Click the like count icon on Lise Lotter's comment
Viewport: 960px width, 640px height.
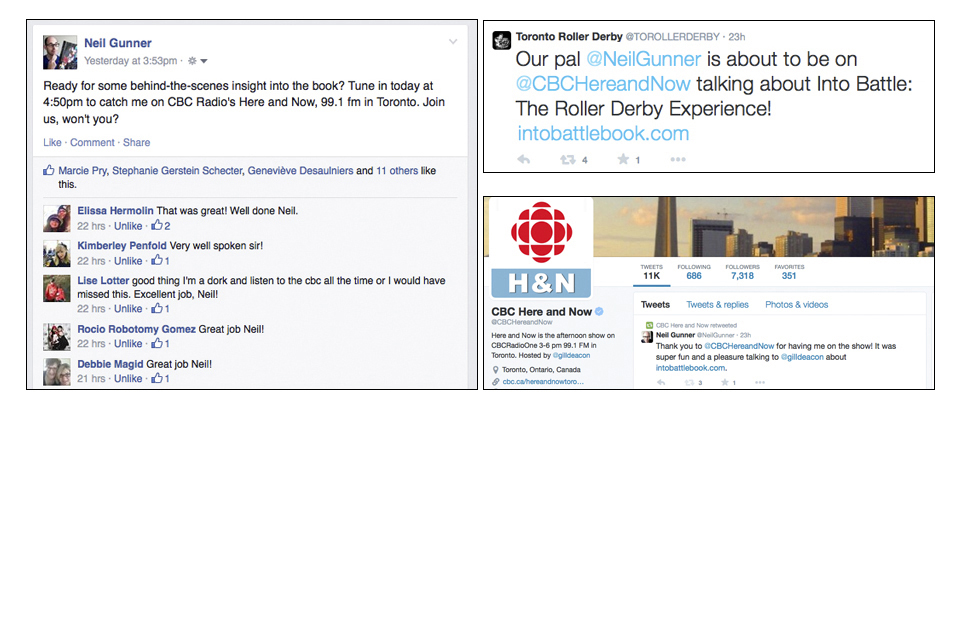pyautogui.click(x=160, y=308)
